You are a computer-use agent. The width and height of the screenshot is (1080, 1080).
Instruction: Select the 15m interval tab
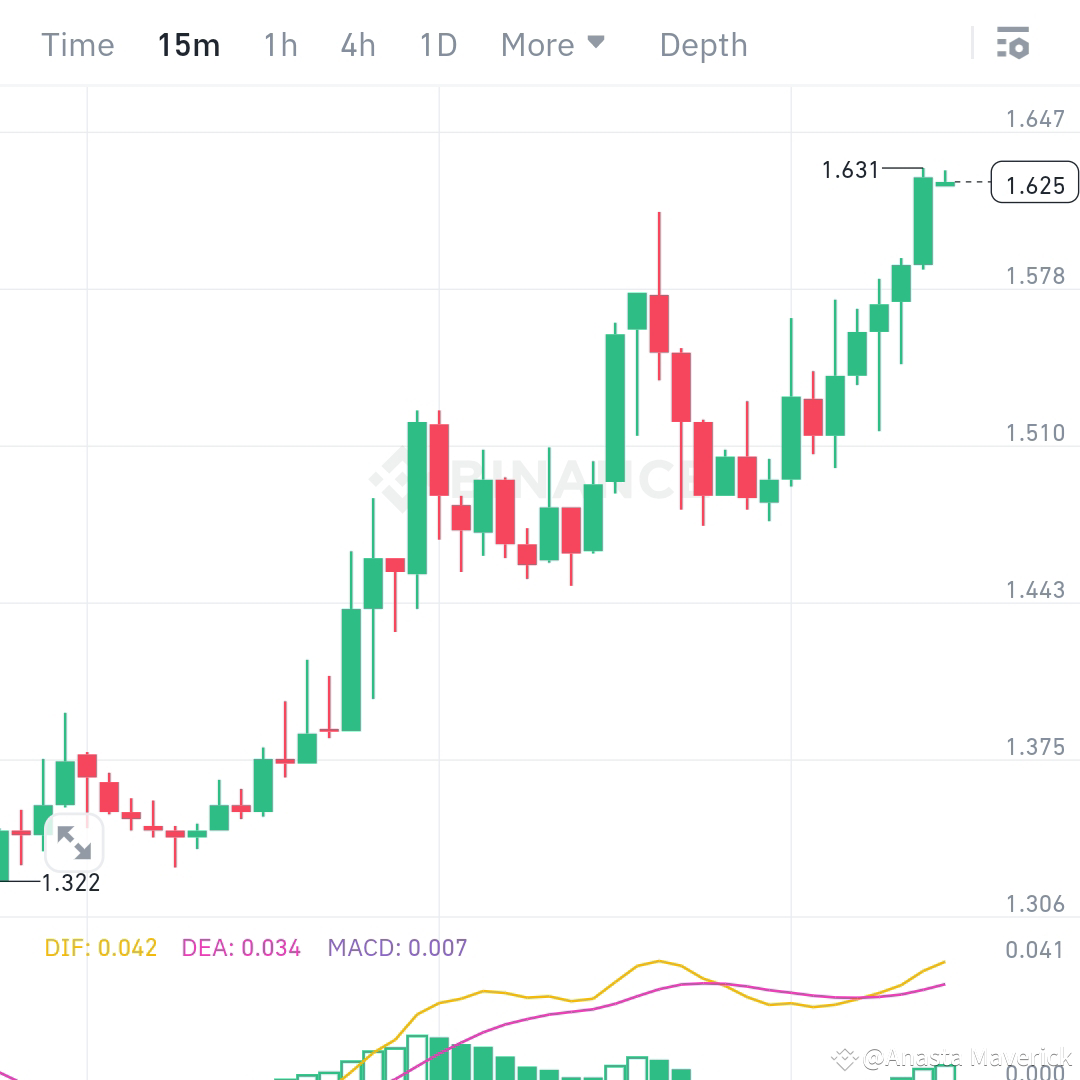pos(189,44)
